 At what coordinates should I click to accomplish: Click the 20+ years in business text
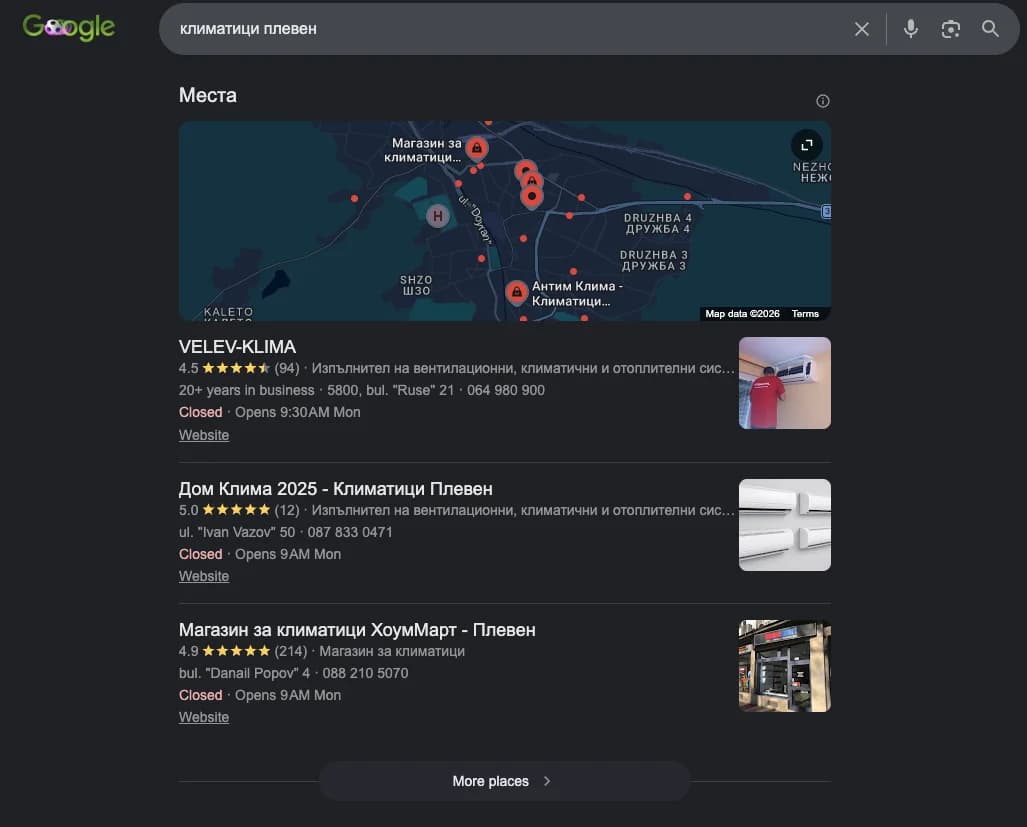[246, 390]
